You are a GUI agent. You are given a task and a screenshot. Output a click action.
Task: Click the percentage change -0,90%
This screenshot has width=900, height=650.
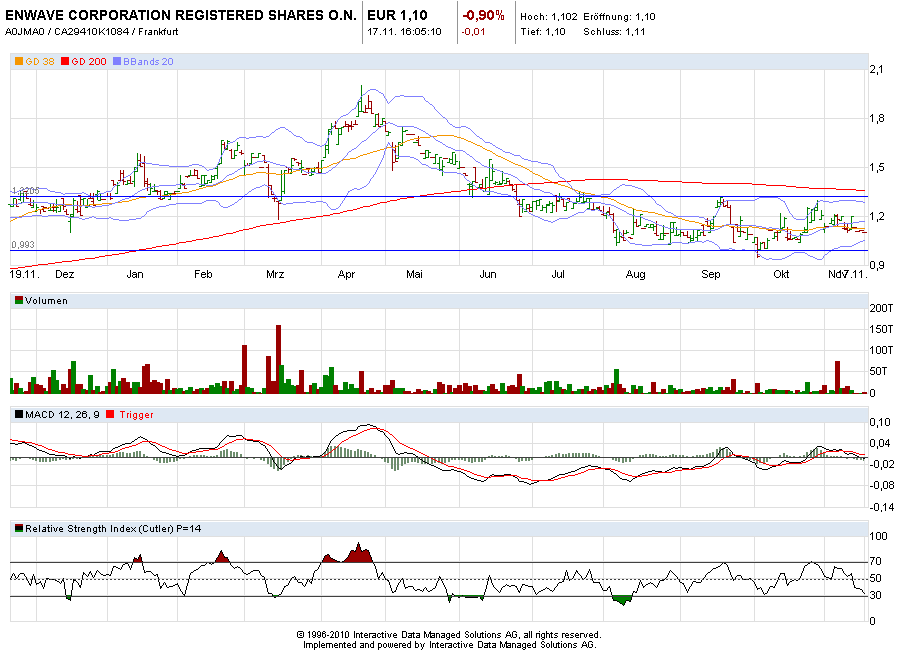pos(483,16)
